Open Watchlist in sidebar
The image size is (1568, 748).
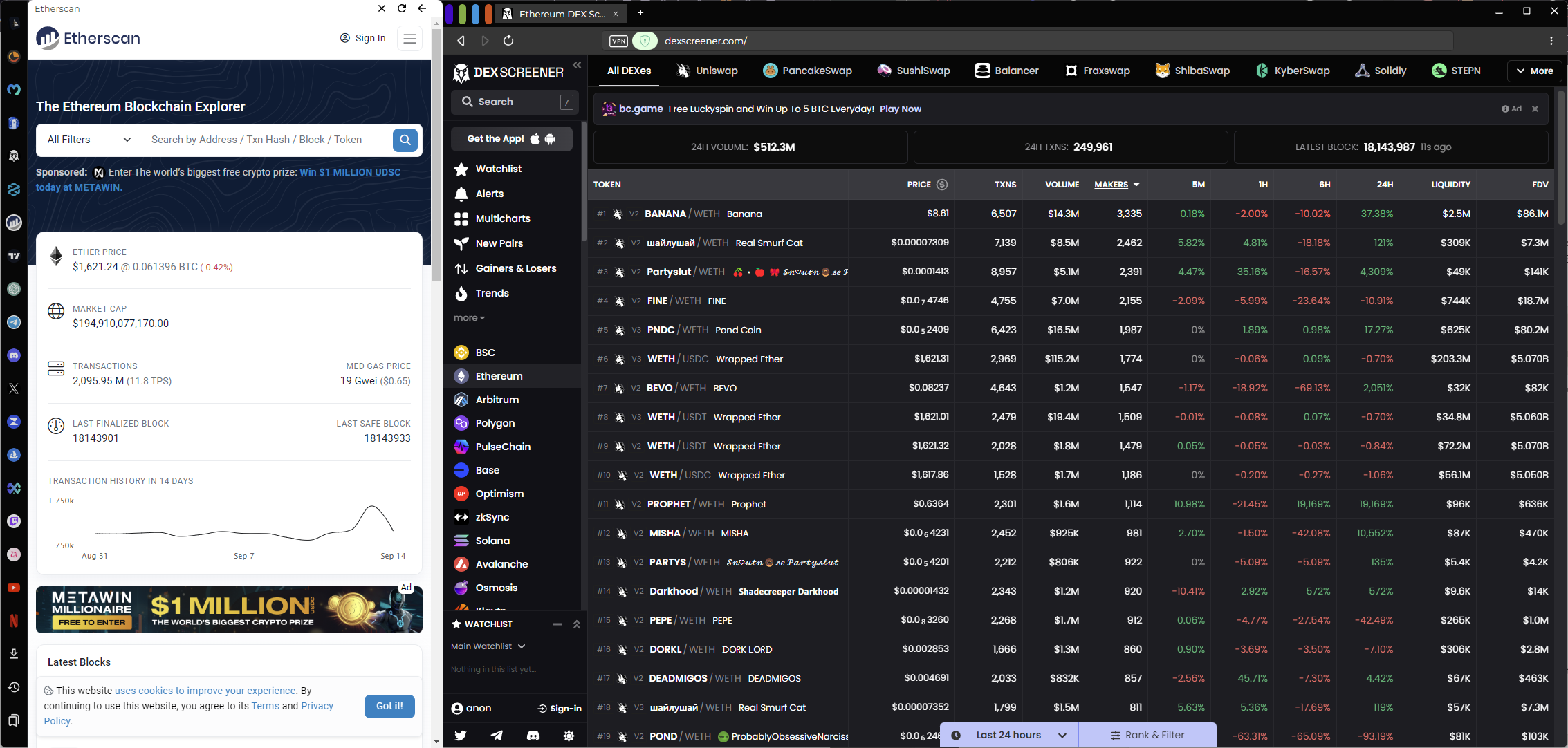click(498, 169)
